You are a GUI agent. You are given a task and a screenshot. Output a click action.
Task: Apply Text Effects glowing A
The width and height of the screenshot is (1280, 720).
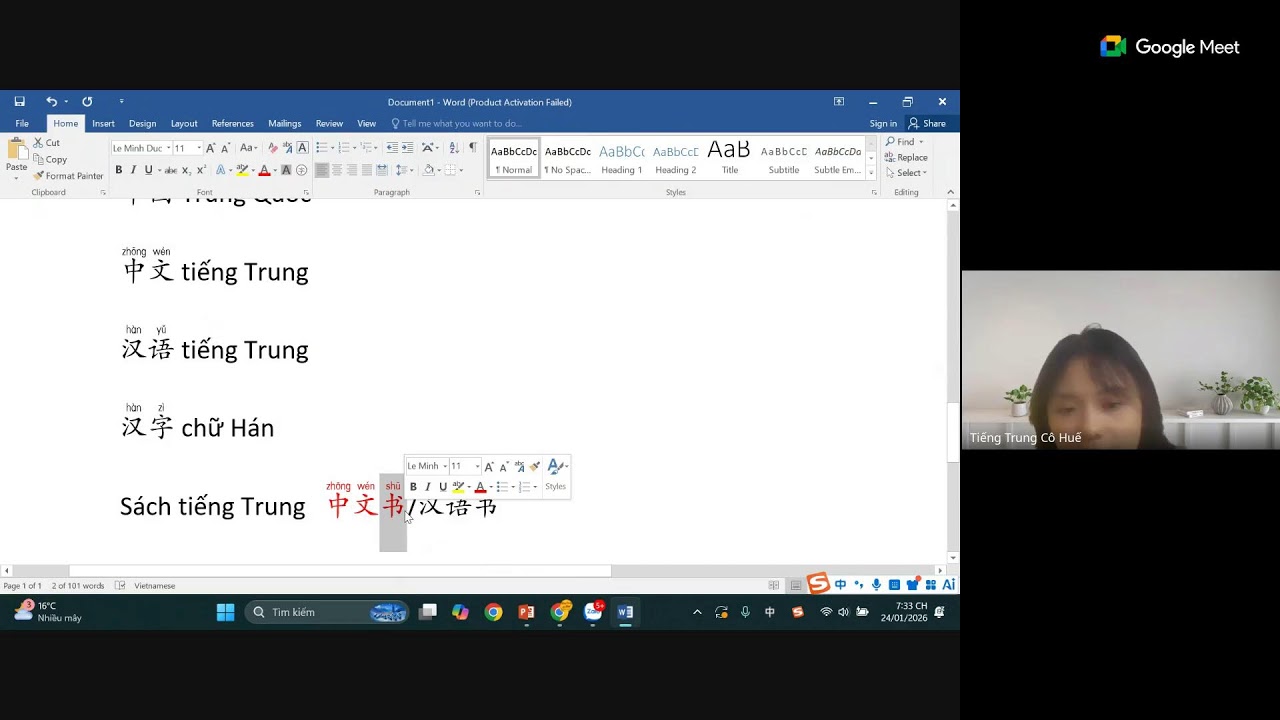point(221,170)
